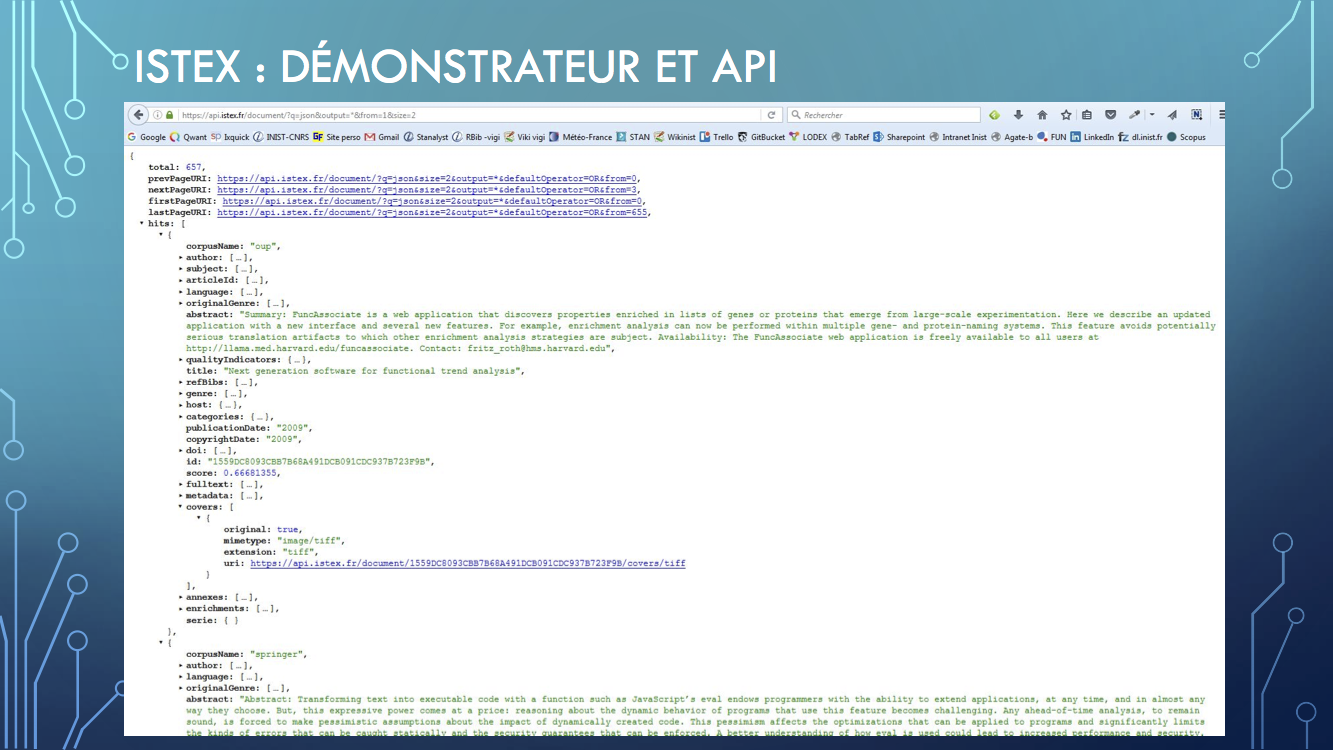1333x750 pixels.
Task: Open the TabRef bookmark
Action: pos(850,137)
